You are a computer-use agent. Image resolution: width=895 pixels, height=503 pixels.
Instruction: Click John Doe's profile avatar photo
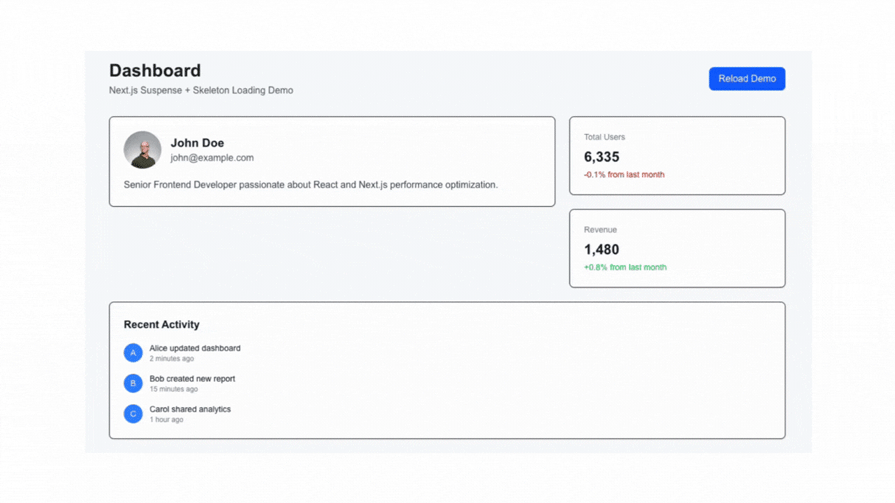click(142, 150)
